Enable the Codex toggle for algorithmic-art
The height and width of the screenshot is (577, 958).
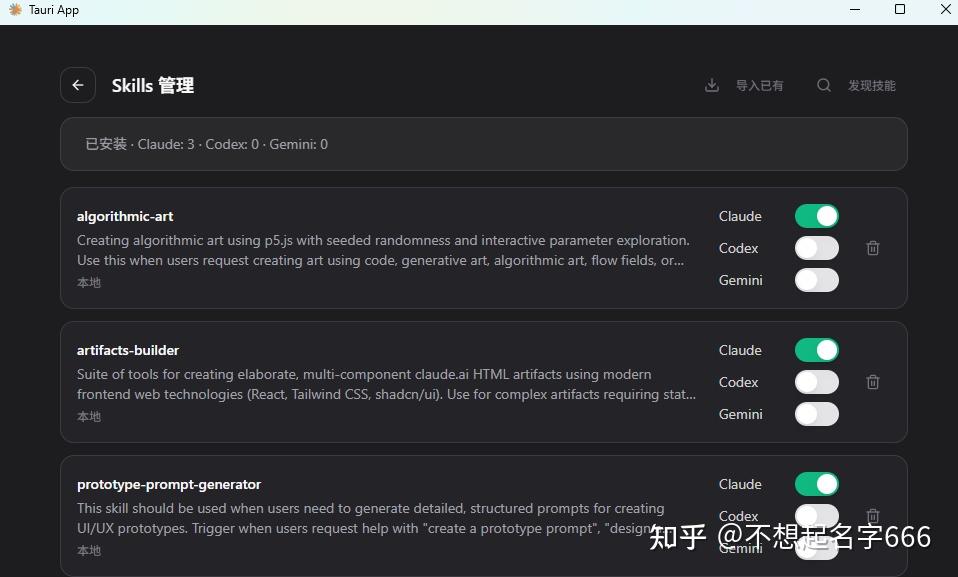click(817, 248)
